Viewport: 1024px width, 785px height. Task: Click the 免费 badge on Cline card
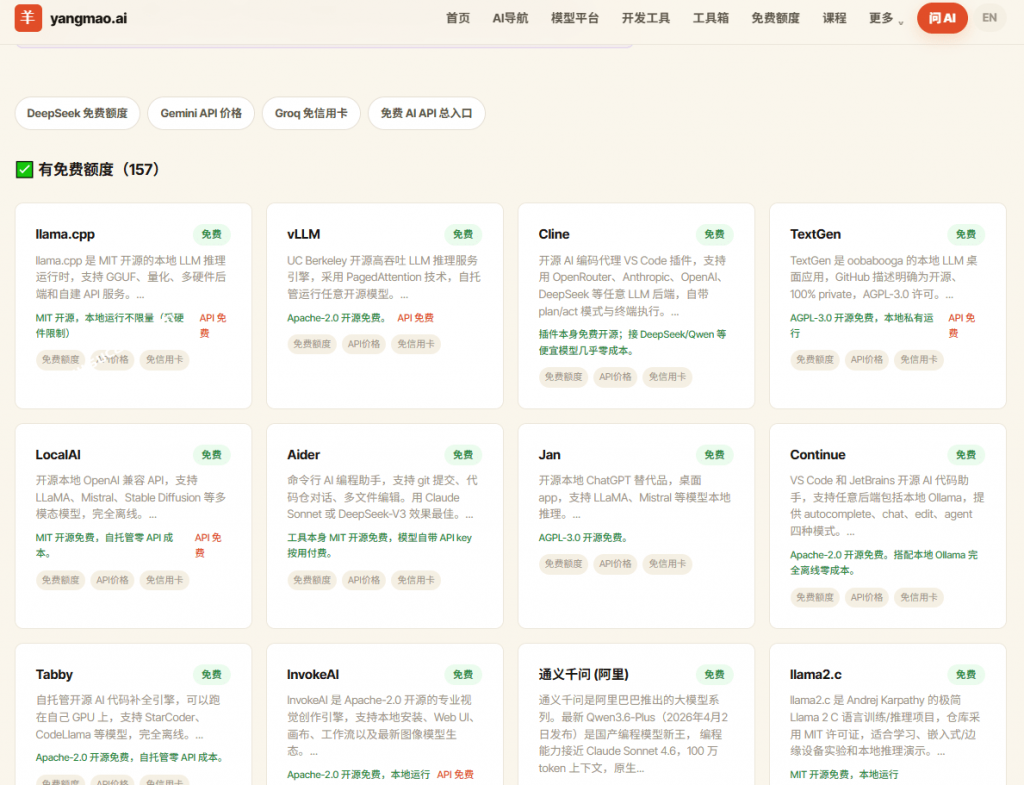point(714,234)
